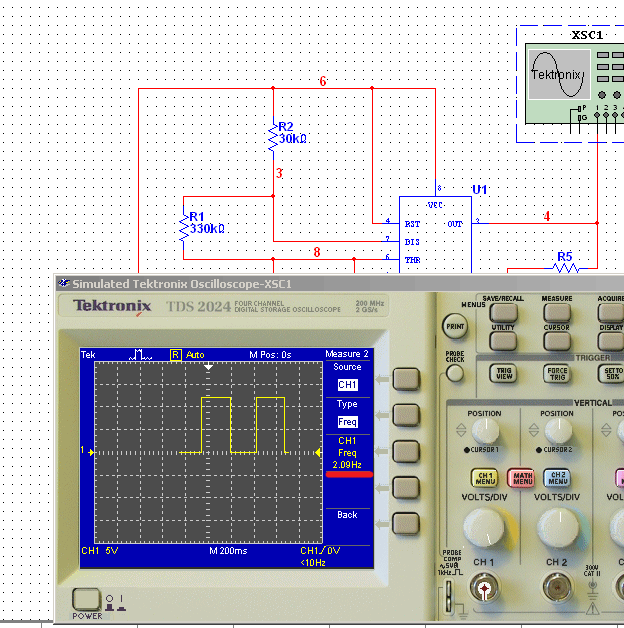
Task: Click net label 4 on output wire
Action: coord(547,216)
